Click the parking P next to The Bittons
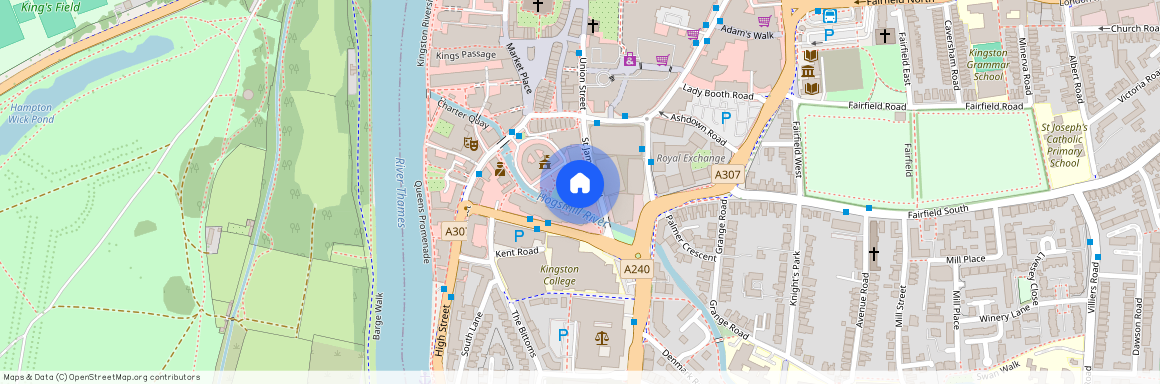Screen dimensions: 1160x384 click(563, 335)
